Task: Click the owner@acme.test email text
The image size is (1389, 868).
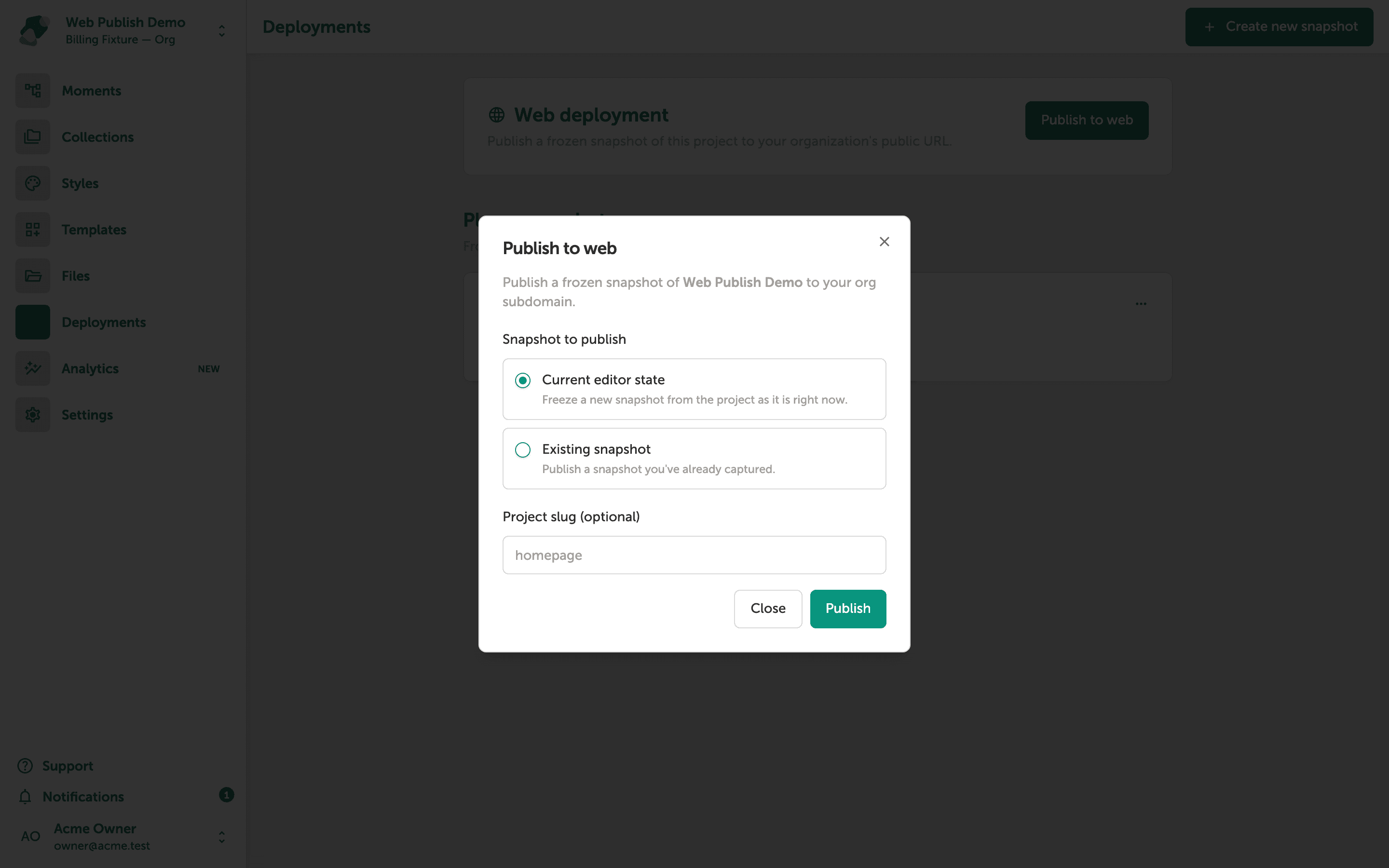Action: pyautogui.click(x=102, y=846)
